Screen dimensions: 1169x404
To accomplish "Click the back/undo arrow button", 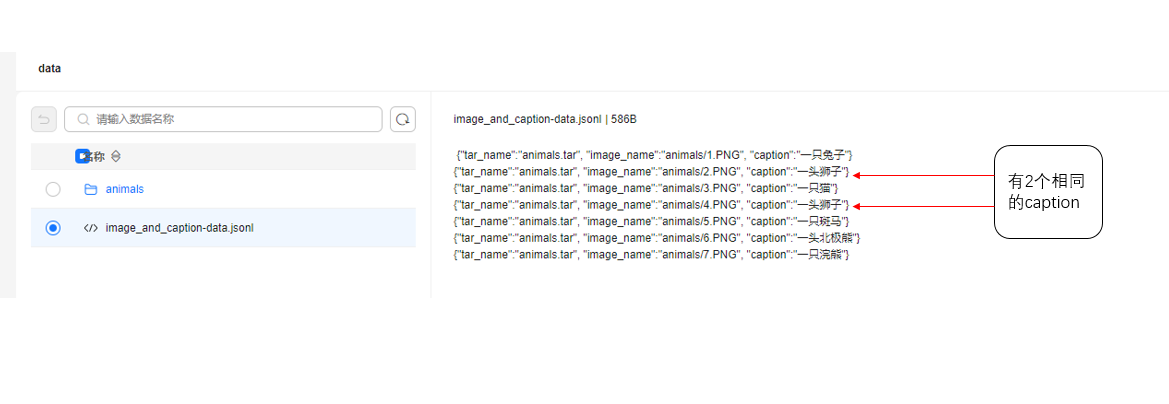I will pyautogui.click(x=44, y=119).
